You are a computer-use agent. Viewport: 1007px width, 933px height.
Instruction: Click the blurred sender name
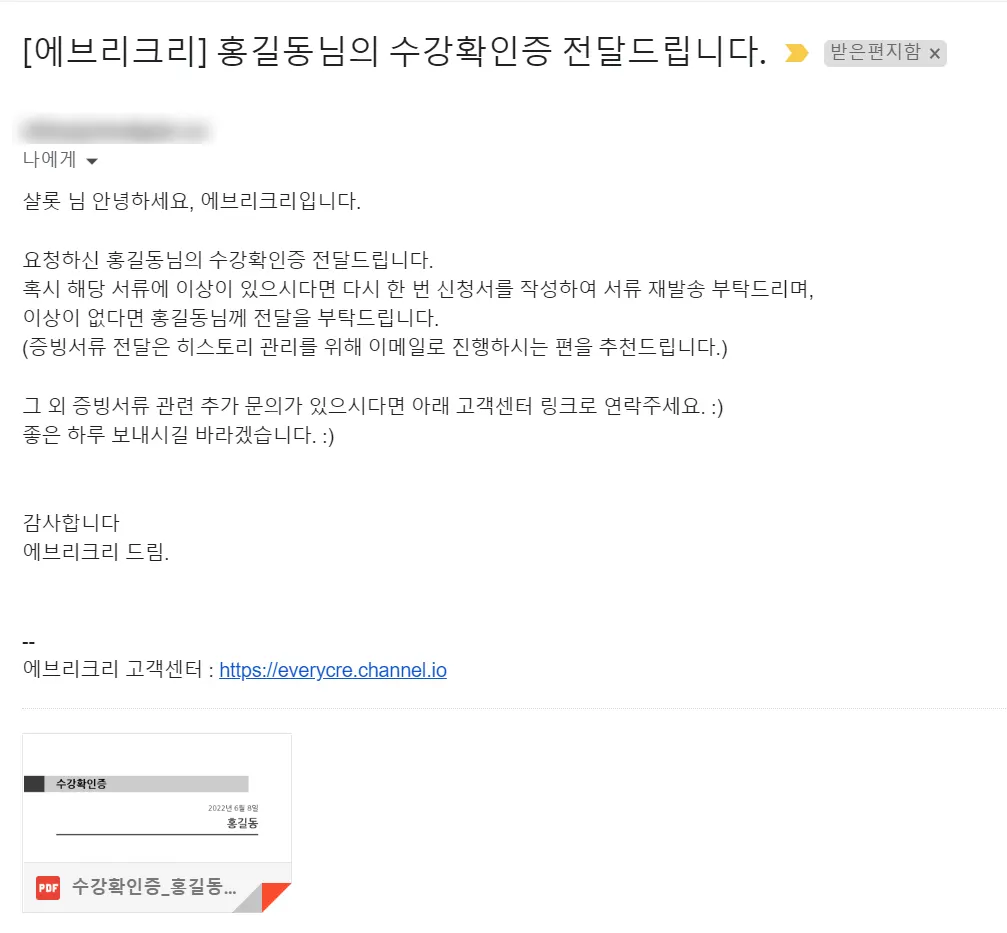tap(115, 130)
